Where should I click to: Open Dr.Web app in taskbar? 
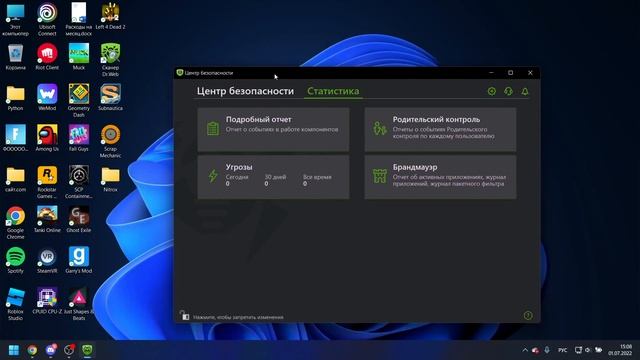click(87, 350)
